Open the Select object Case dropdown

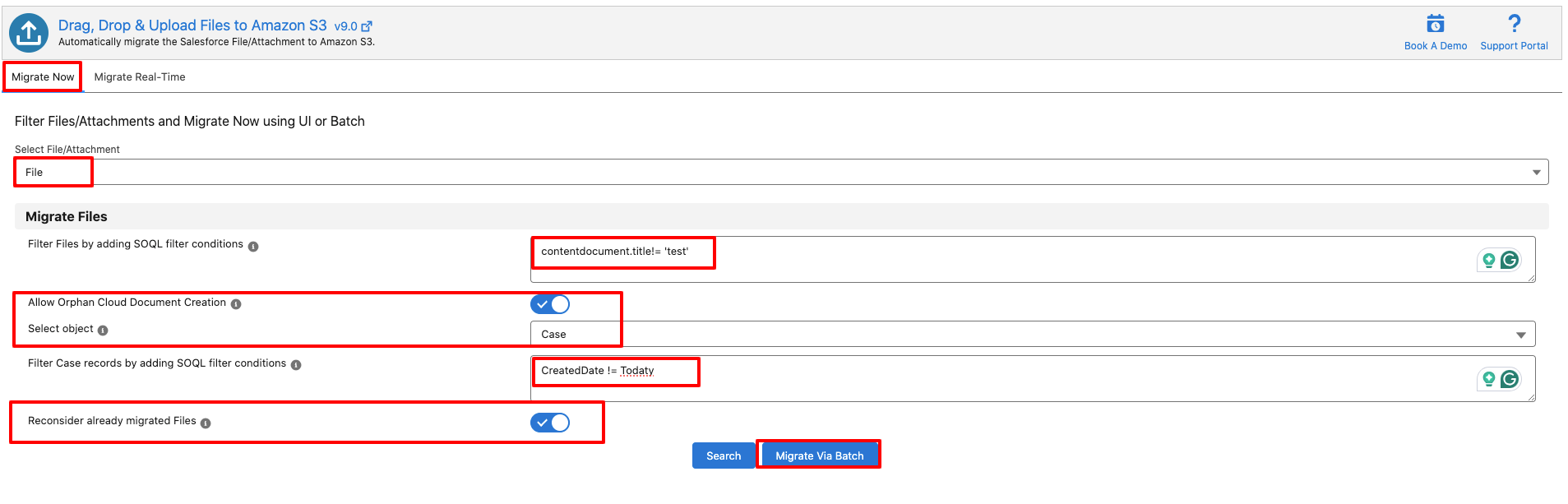(1033, 334)
